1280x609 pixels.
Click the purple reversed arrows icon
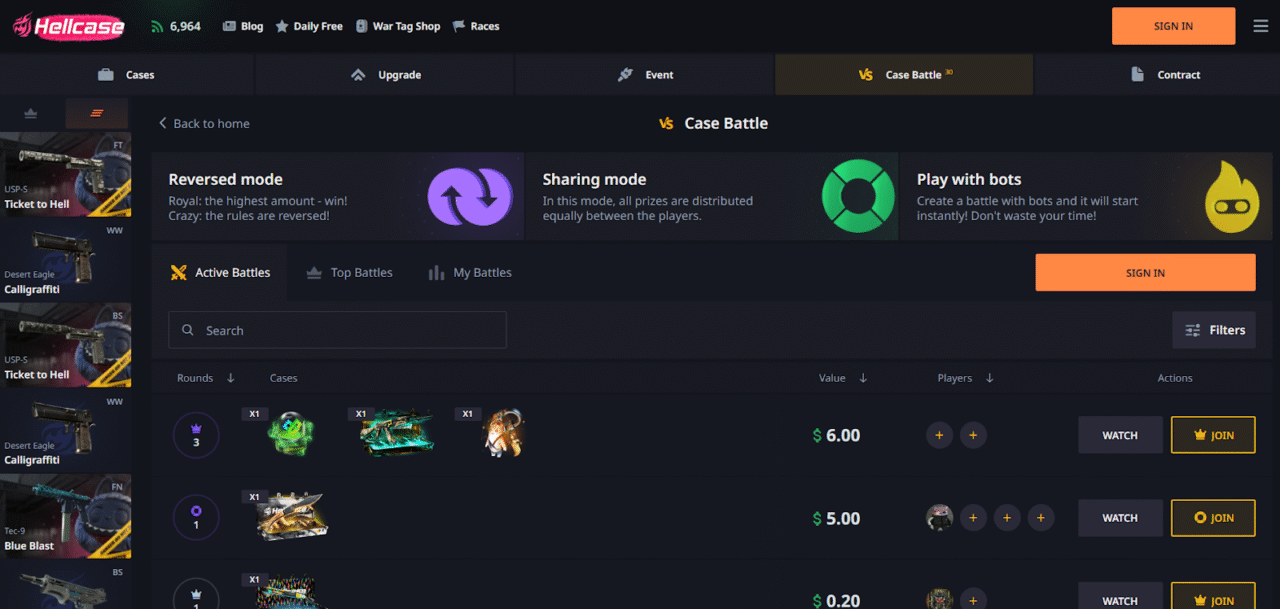[469, 196]
